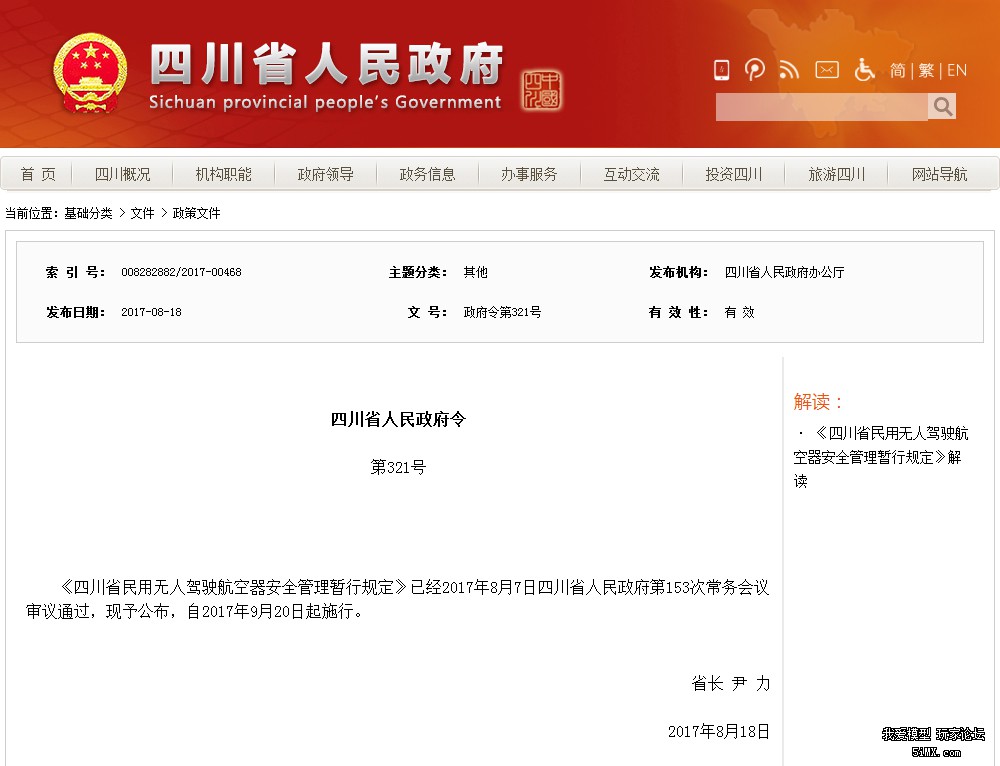Click the wheelchair accessibility icon
1000x766 pixels.
pos(865,70)
